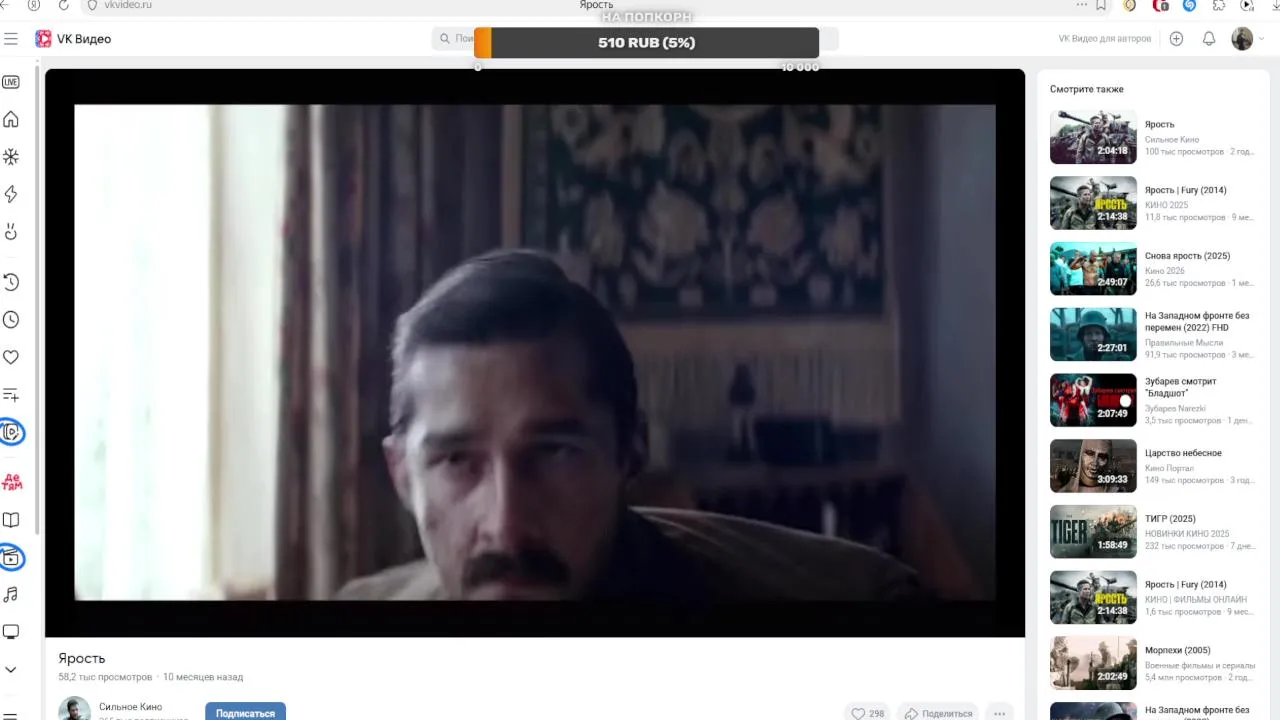Open the ТИГР (2025) thumbnail
This screenshot has height=720, width=1280.
[1093, 532]
